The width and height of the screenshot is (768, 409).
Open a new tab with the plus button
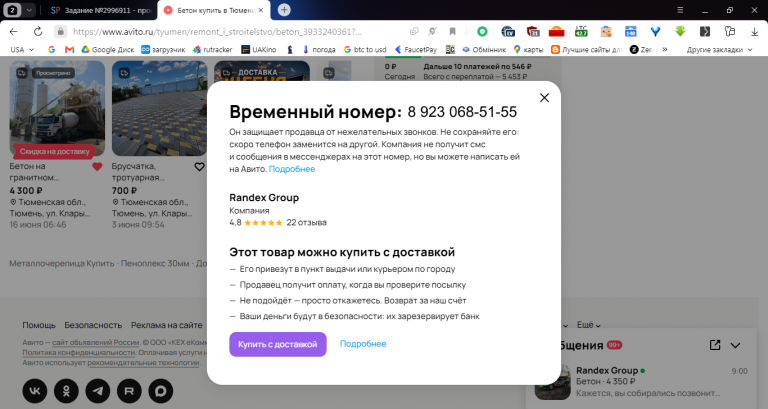[x=284, y=10]
